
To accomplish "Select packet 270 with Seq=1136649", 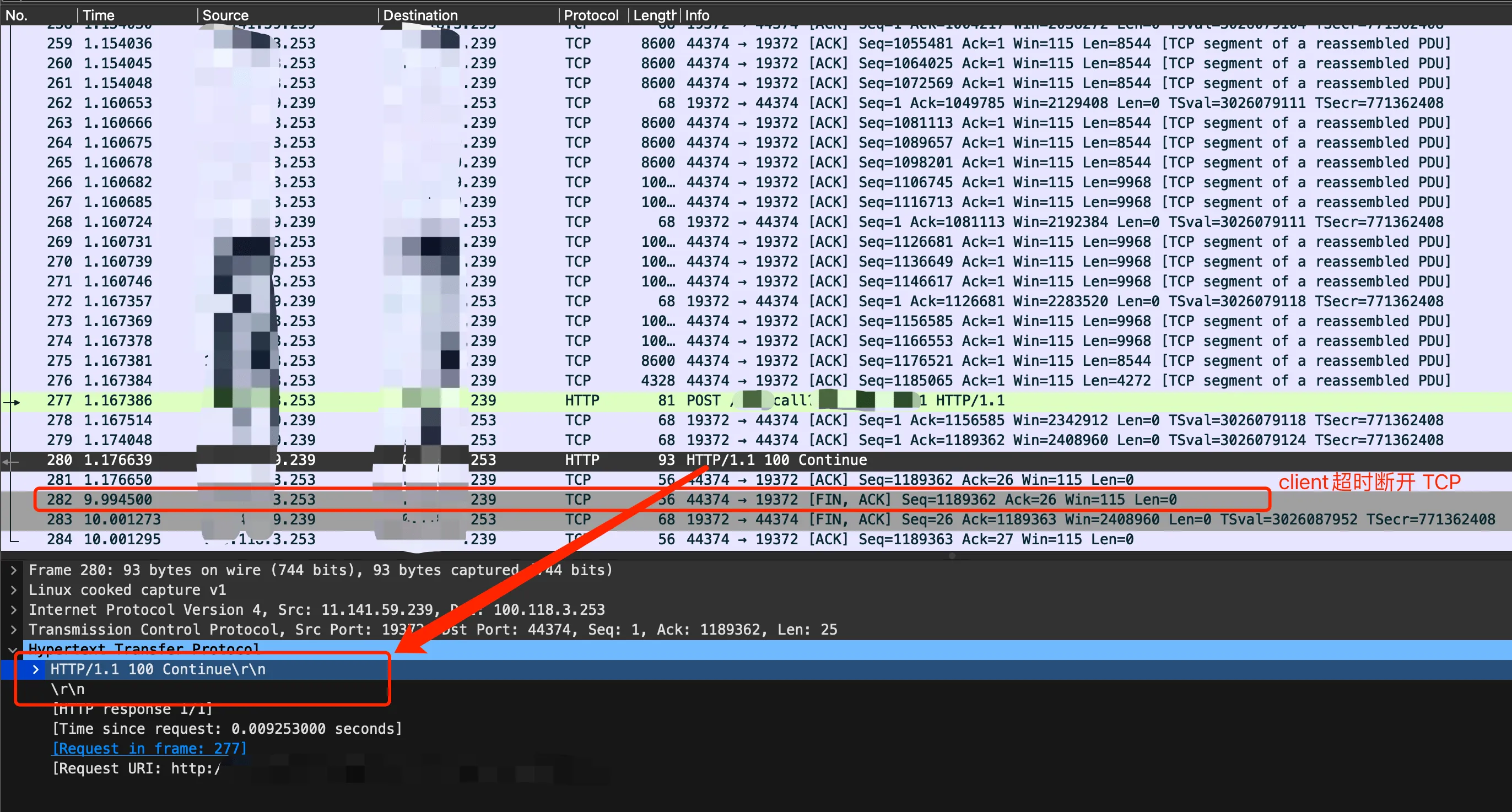I will (756, 261).
